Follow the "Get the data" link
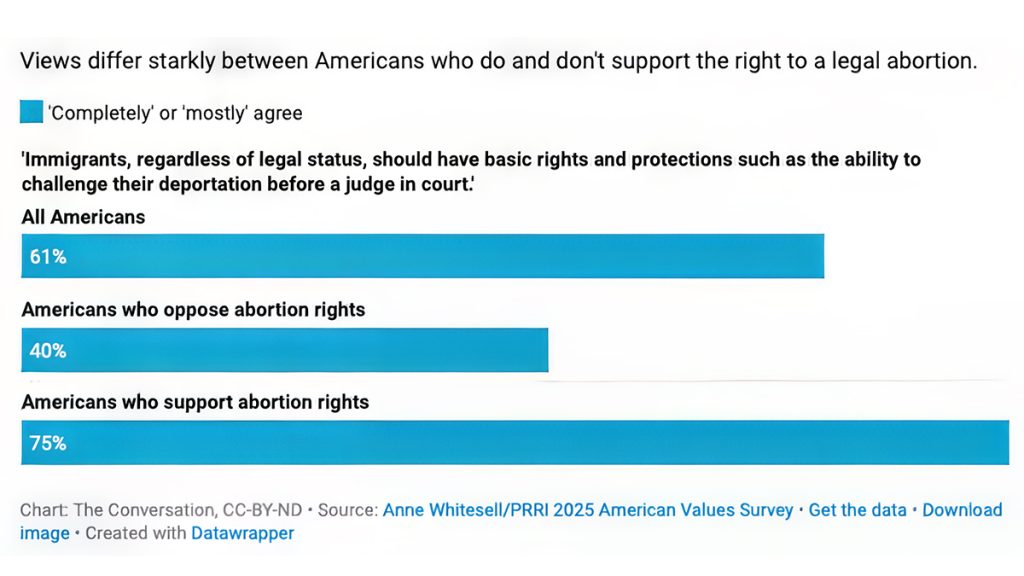 click(857, 510)
